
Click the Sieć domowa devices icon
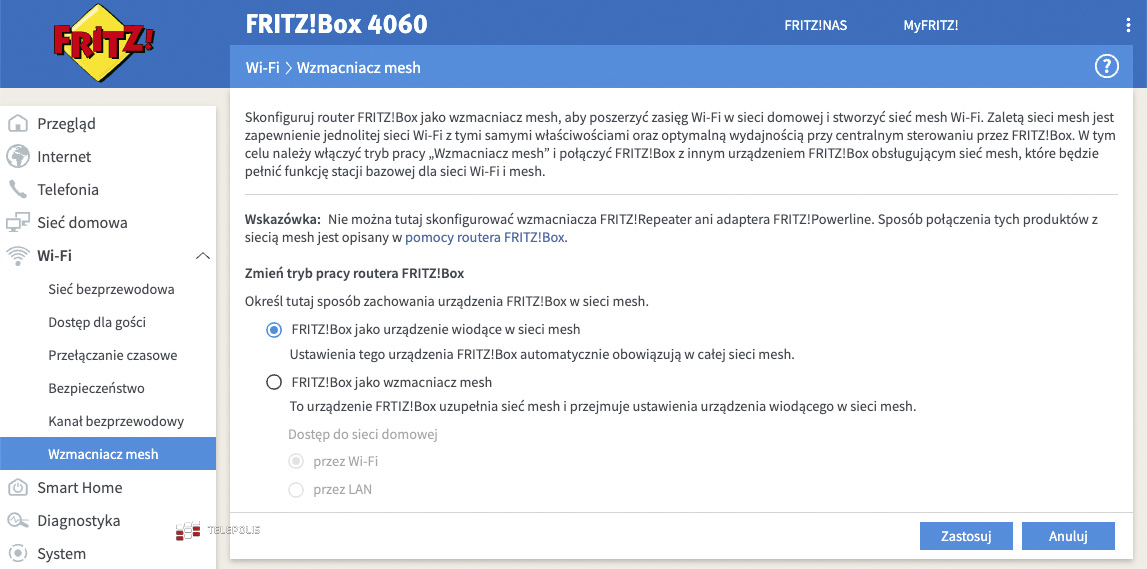tap(18, 223)
